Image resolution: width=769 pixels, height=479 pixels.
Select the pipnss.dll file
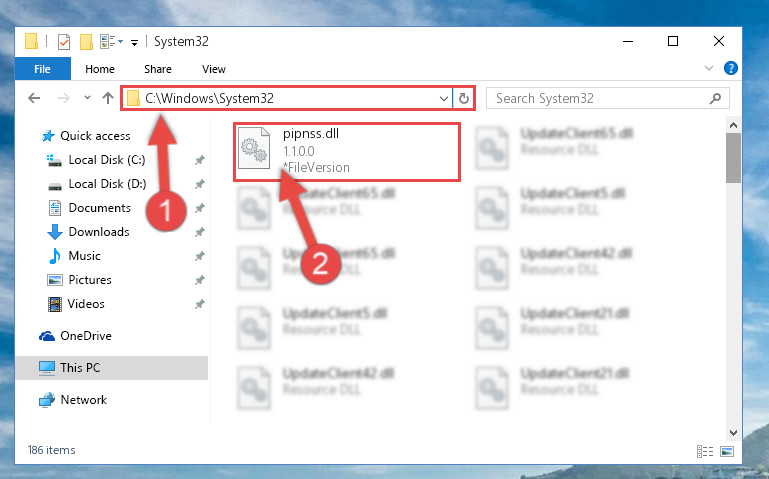346,151
